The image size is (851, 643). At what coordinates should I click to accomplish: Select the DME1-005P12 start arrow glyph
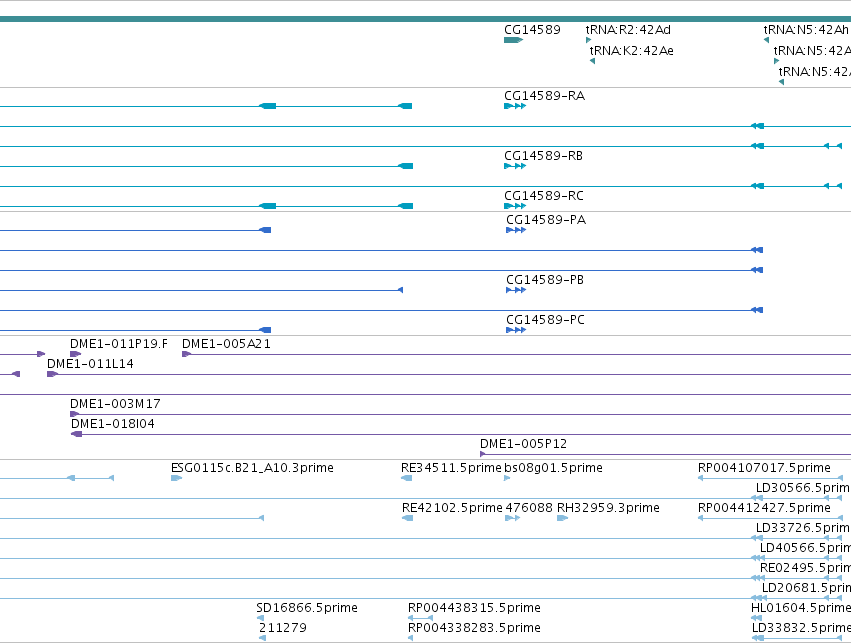tap(482, 454)
